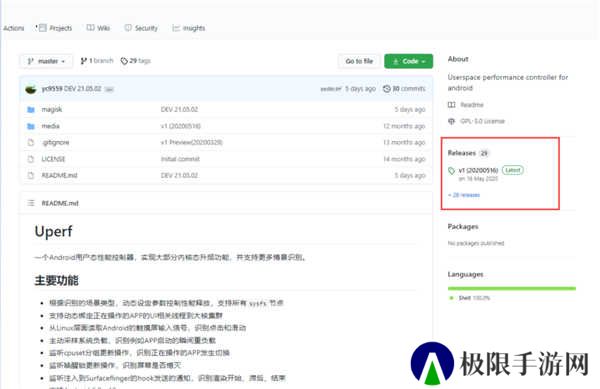Click the green Languages bar
600x389 pixels.
[x=512, y=288]
